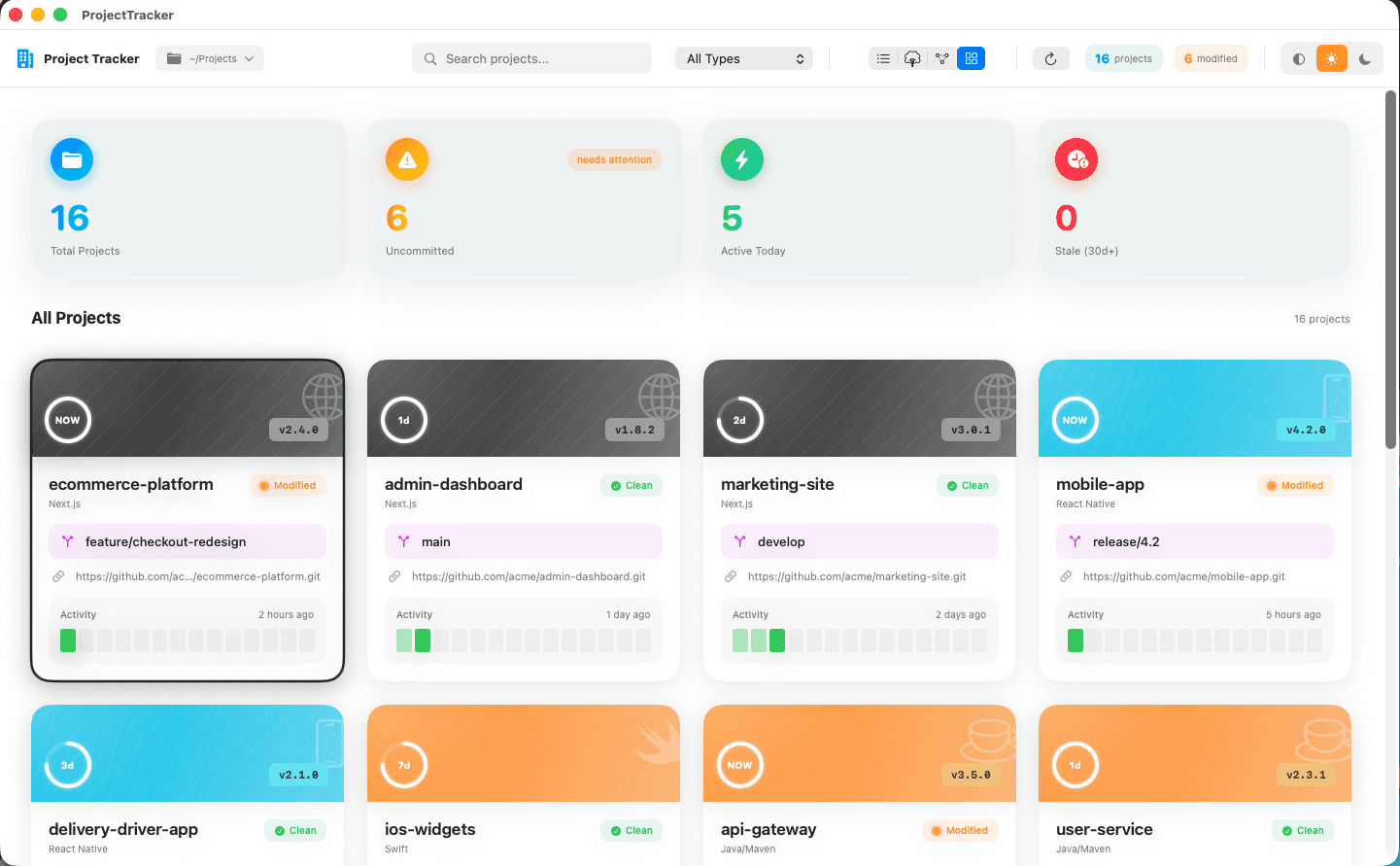Screen dimensions: 1400x866
Task: Click the NOW activity ring on mobile-app
Action: click(1075, 420)
